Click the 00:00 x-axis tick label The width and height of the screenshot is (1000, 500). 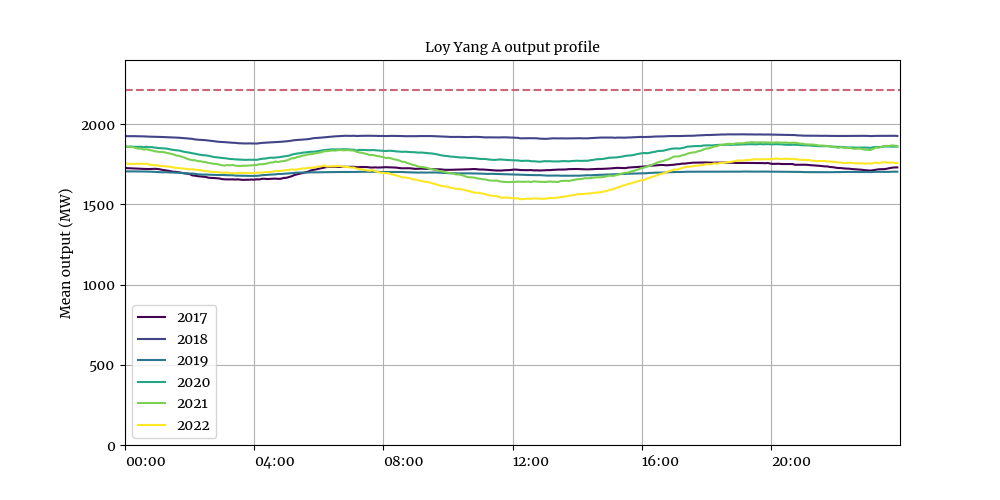click(x=145, y=461)
